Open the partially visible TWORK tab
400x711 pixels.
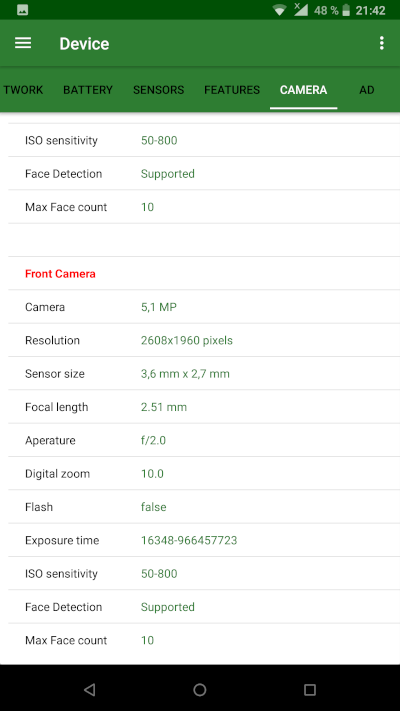tap(23, 90)
